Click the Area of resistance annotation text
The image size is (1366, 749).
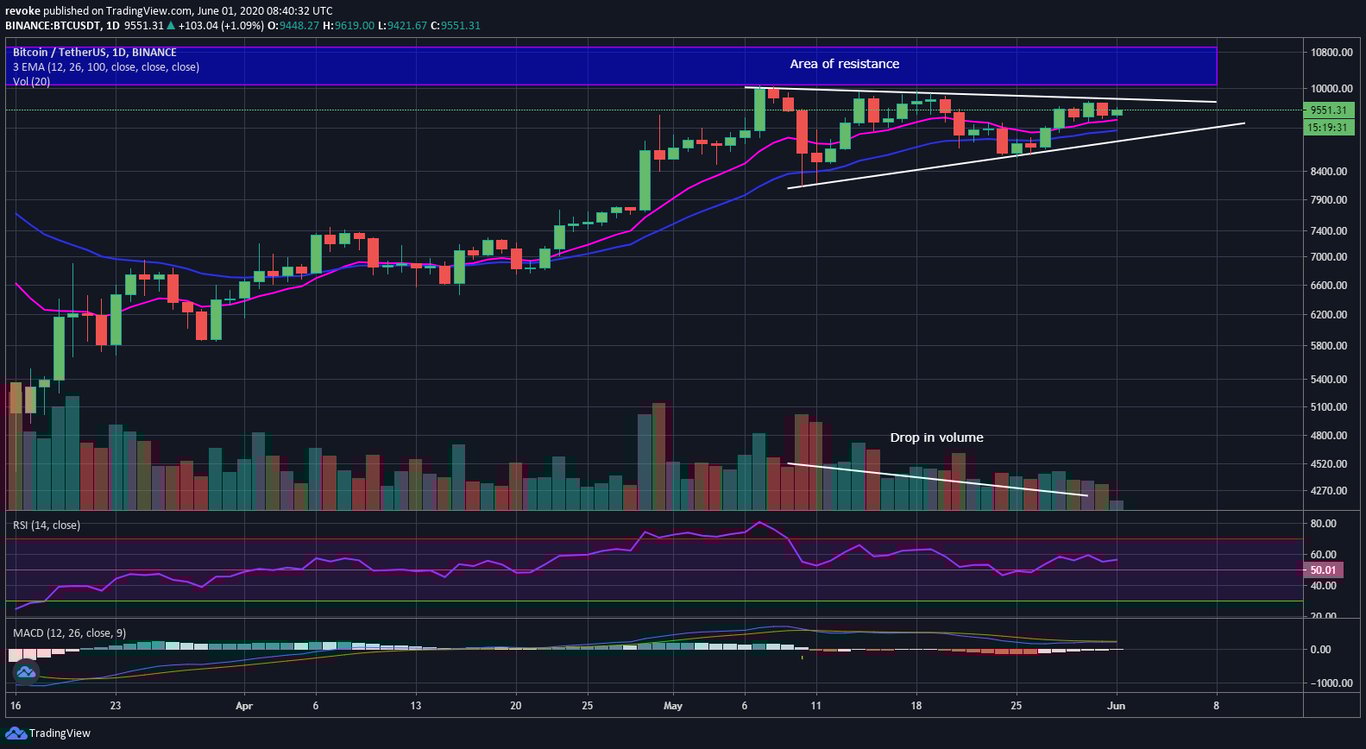[845, 63]
